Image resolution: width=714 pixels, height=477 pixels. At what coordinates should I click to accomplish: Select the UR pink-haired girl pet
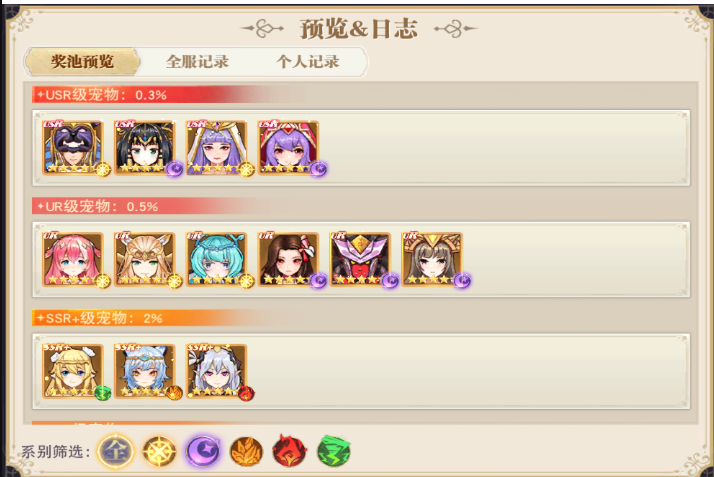(73, 259)
